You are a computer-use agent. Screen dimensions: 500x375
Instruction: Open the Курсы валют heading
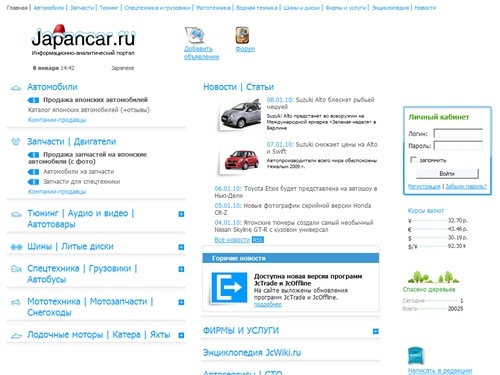[426, 211]
